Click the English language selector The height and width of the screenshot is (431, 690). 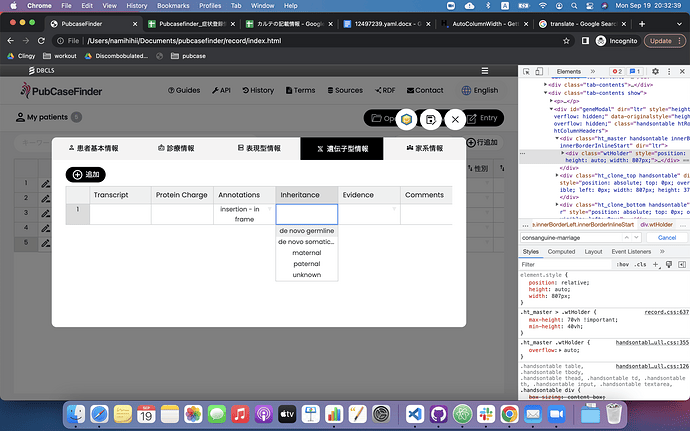point(480,90)
